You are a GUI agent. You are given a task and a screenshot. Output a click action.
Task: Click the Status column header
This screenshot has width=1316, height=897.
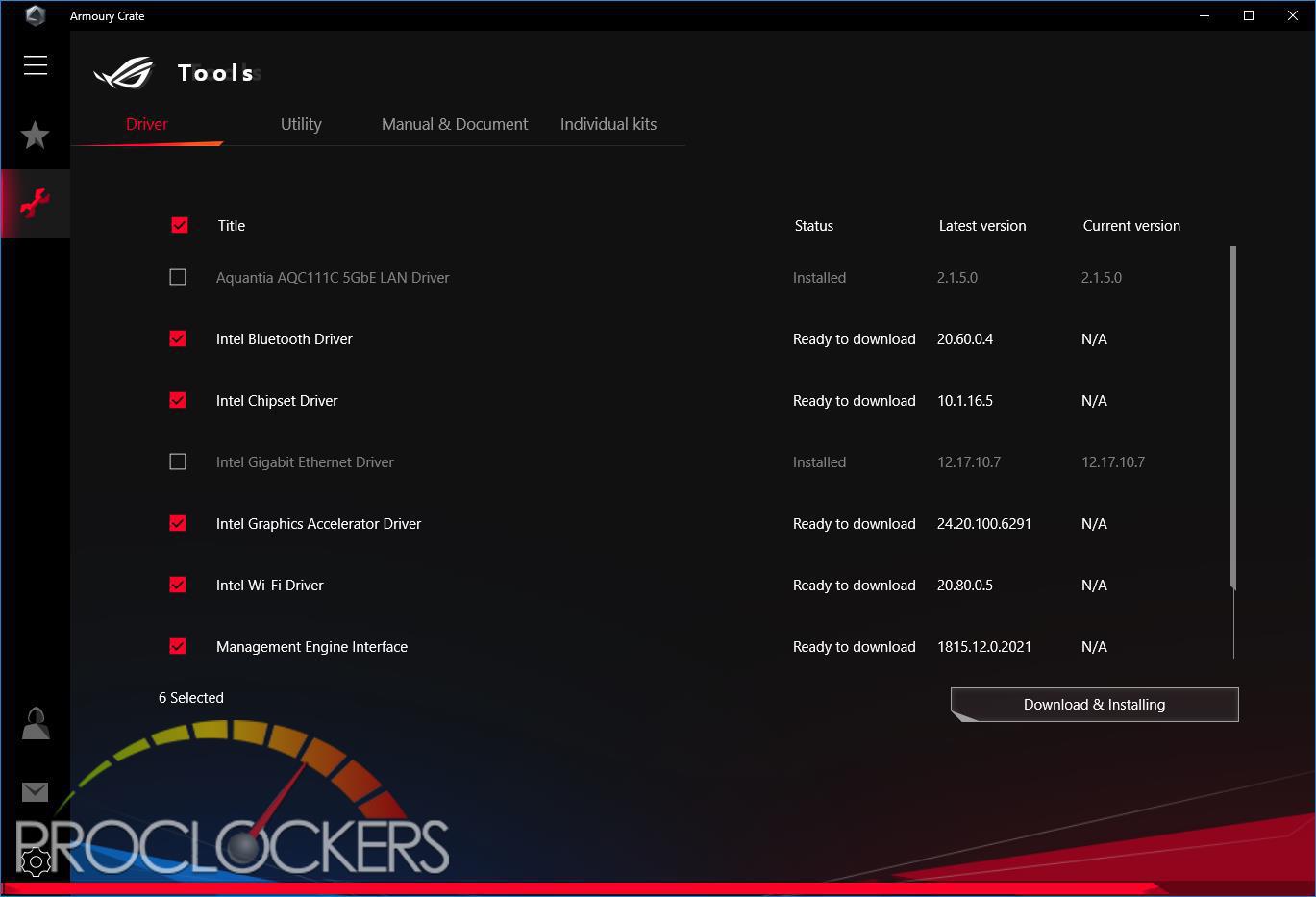pyautogui.click(x=814, y=226)
